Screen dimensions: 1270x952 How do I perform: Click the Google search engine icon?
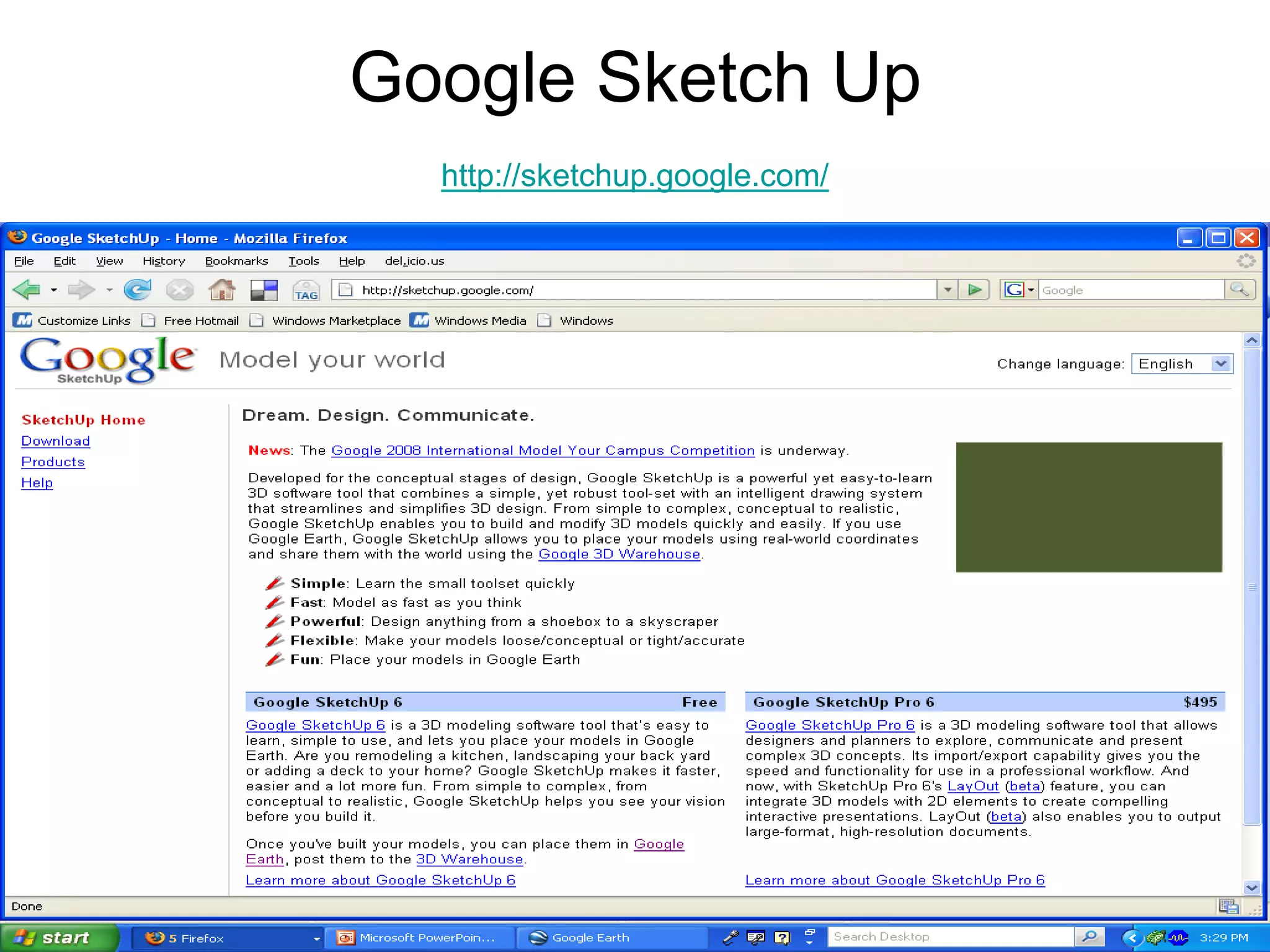[x=1014, y=289]
